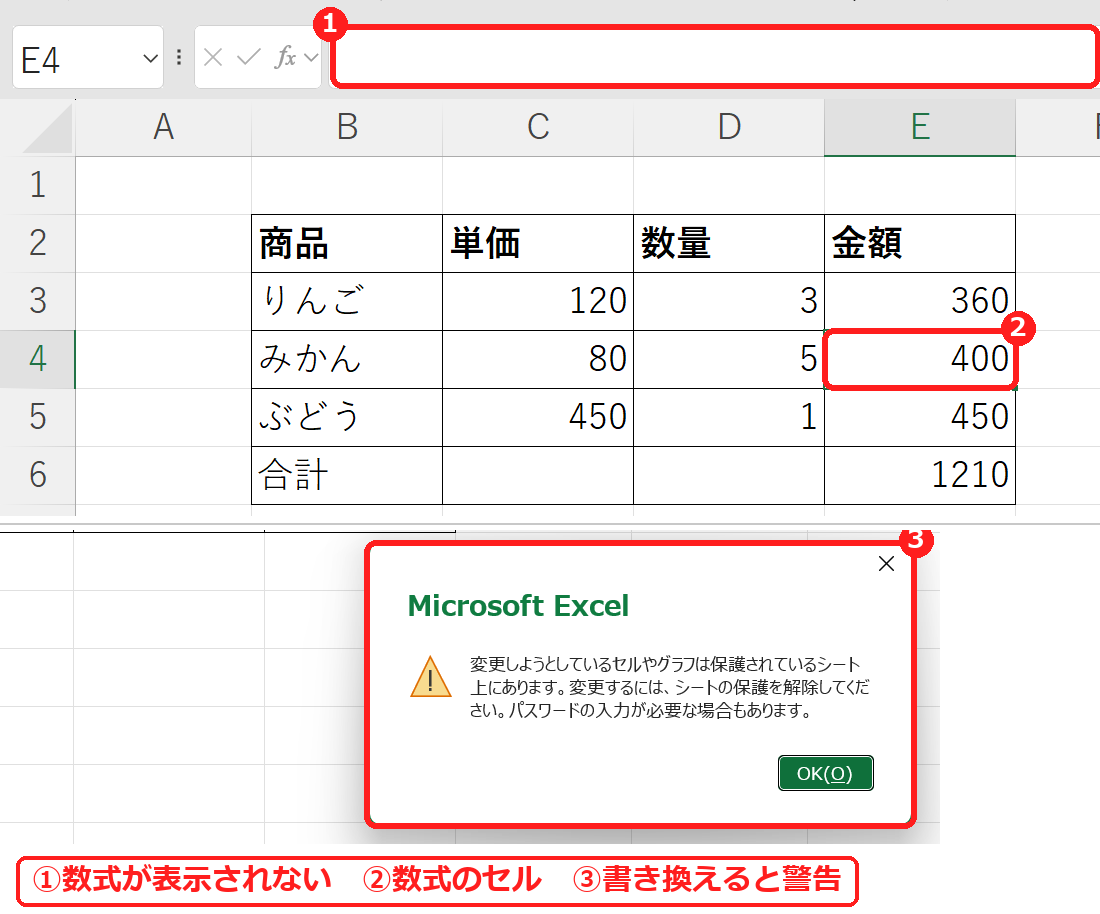This screenshot has width=1100, height=914.
Task: Click the warning triangle icon in dialog
Action: coord(430,677)
